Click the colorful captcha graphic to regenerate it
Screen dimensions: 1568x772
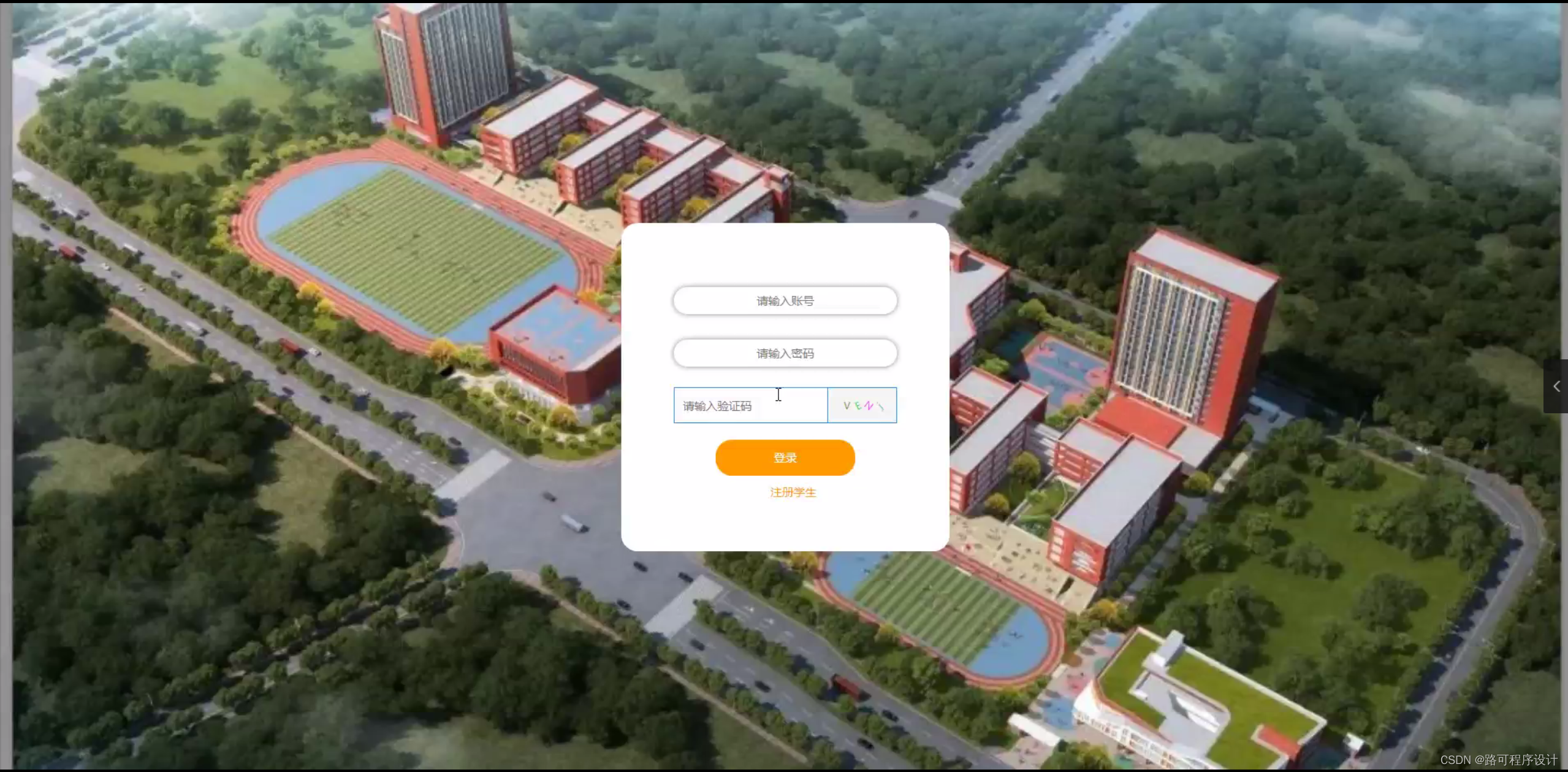tap(862, 405)
